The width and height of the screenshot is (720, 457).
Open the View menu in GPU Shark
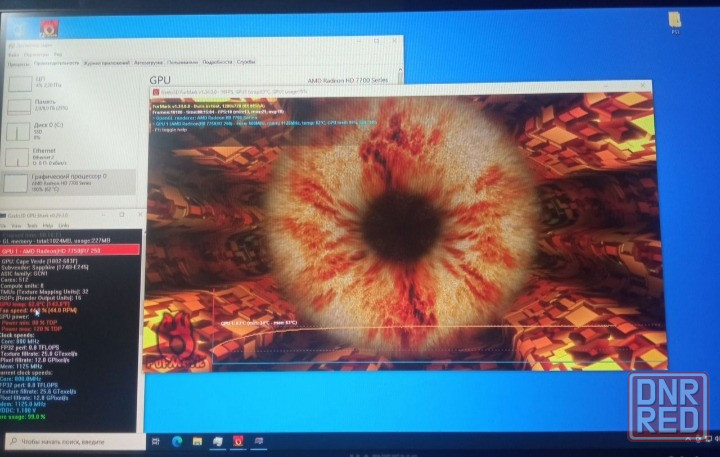pos(16,226)
